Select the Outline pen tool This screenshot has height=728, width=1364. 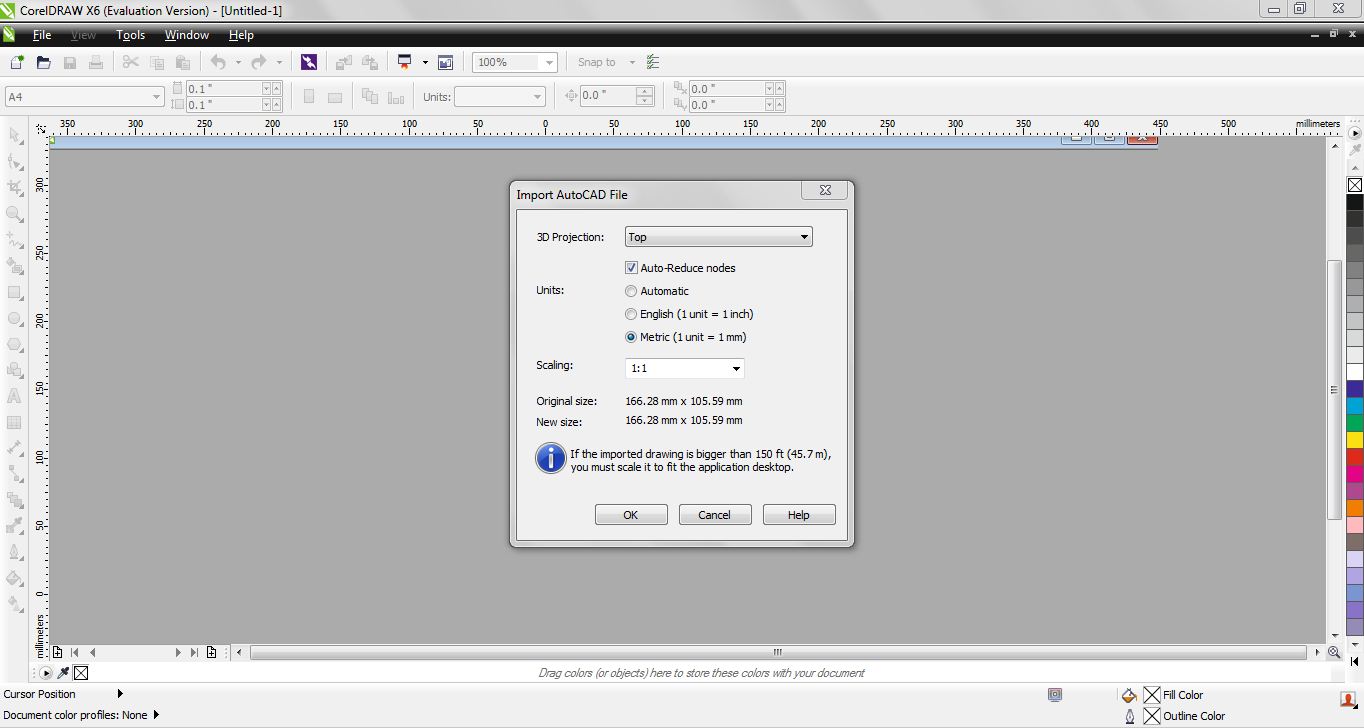click(x=15, y=552)
